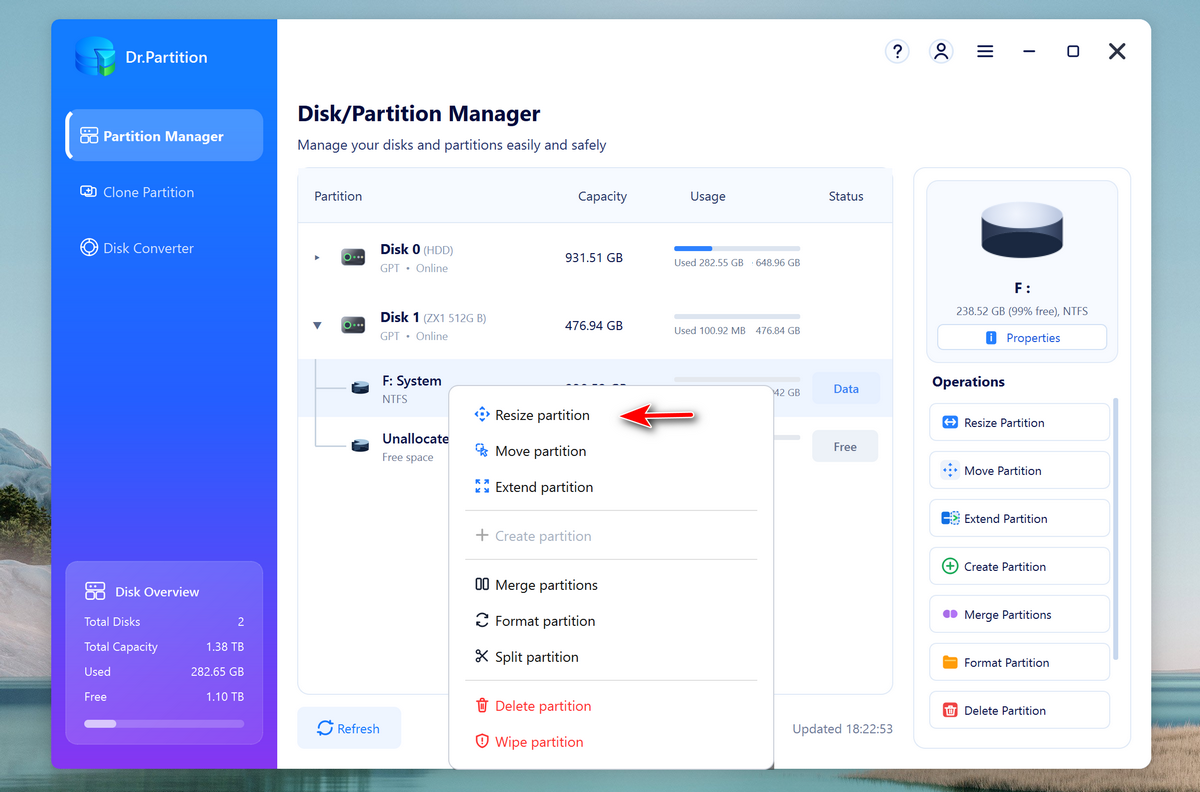
Task: Click the Disk Overview panel icon
Action: (95, 591)
